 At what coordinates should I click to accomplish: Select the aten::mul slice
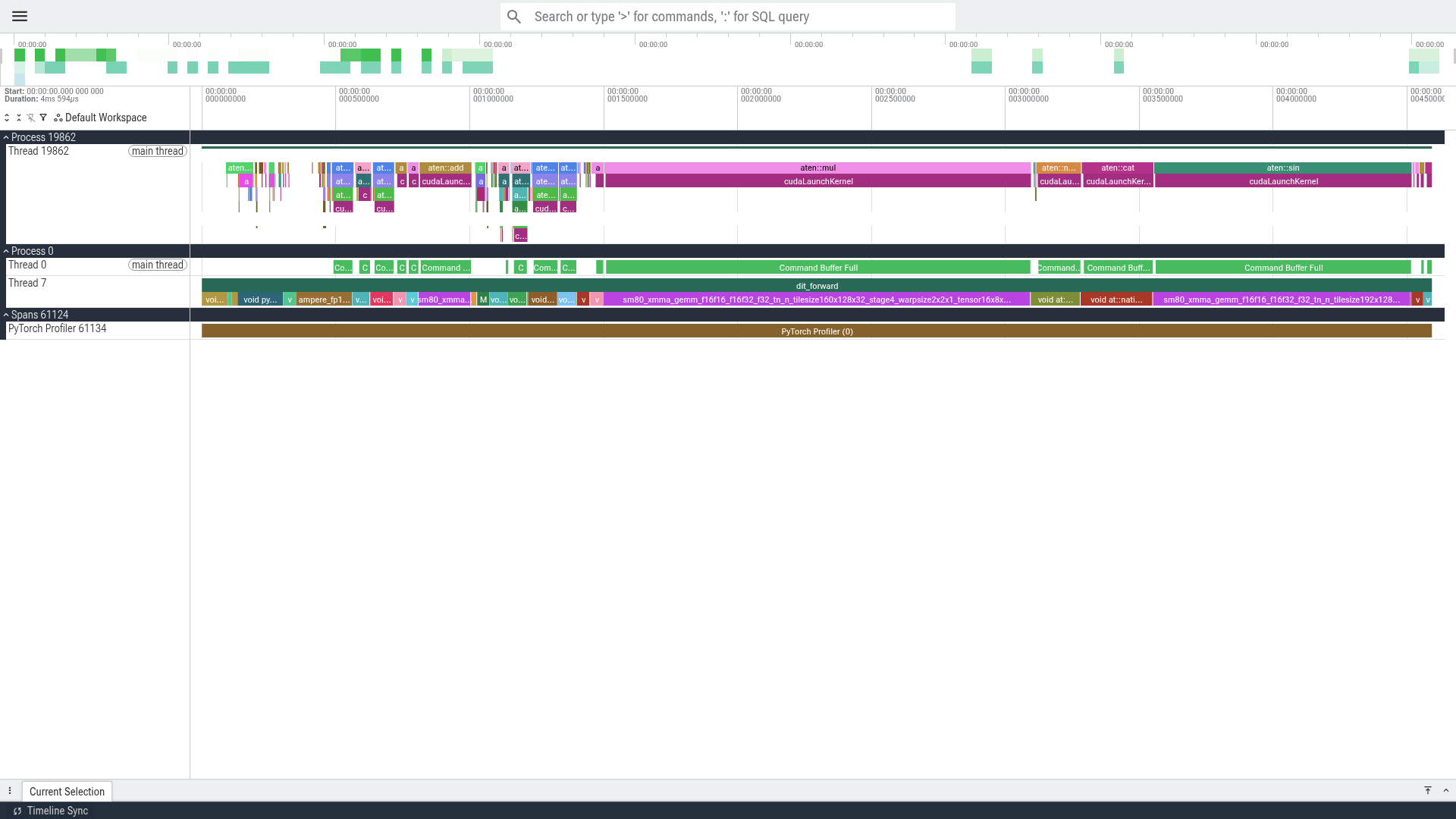[817, 168]
